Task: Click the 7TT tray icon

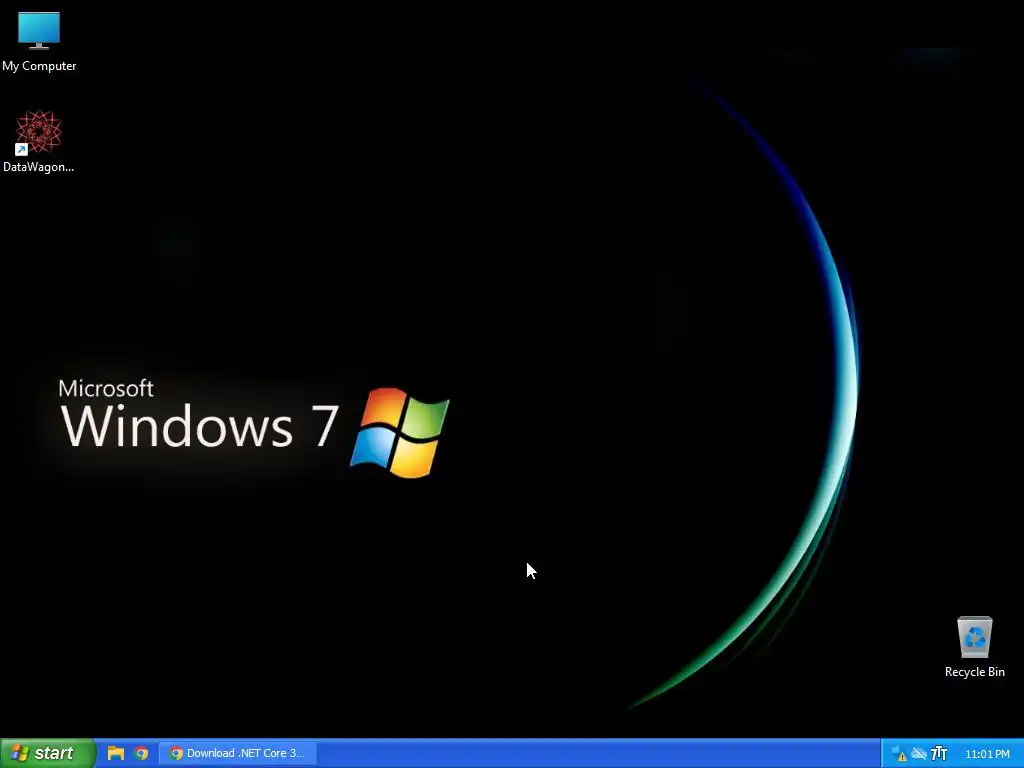Action: 938,754
